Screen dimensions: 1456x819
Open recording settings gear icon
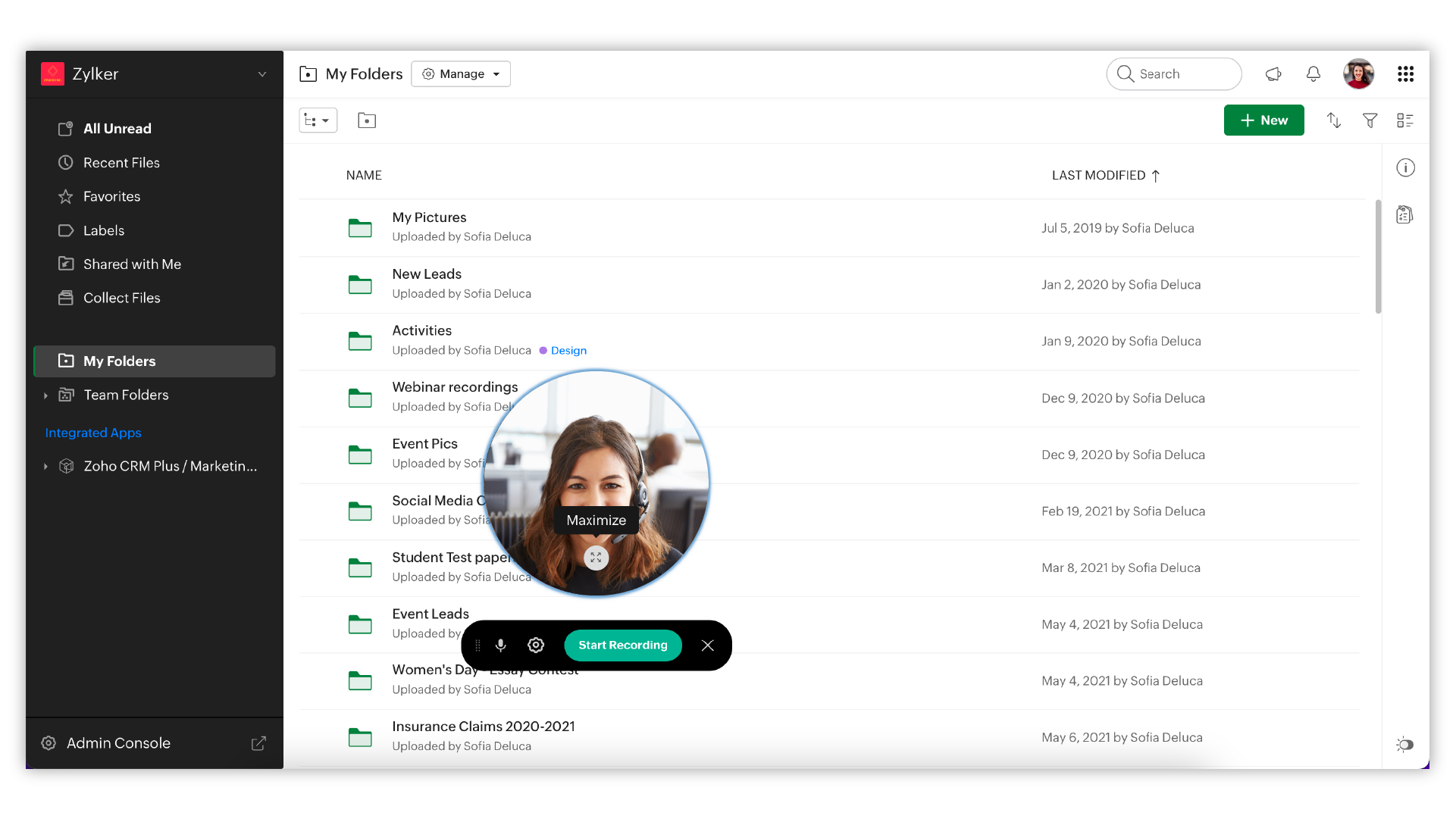(x=536, y=646)
